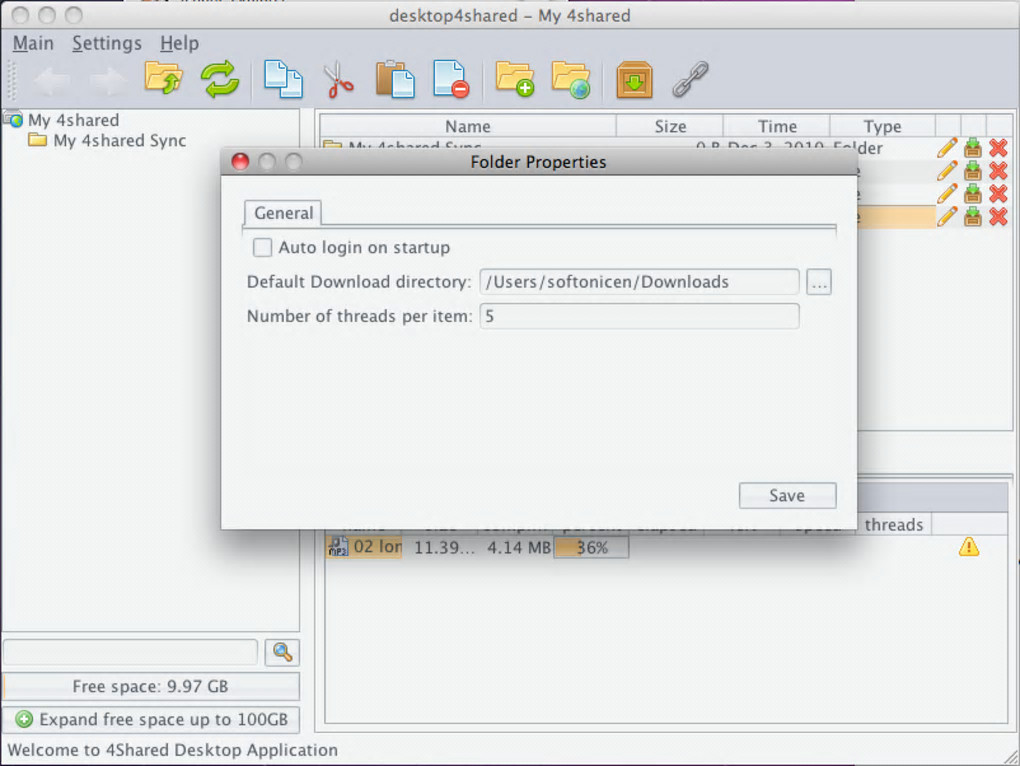Click pencil edit icon in My 4shared Sync row

point(947,148)
